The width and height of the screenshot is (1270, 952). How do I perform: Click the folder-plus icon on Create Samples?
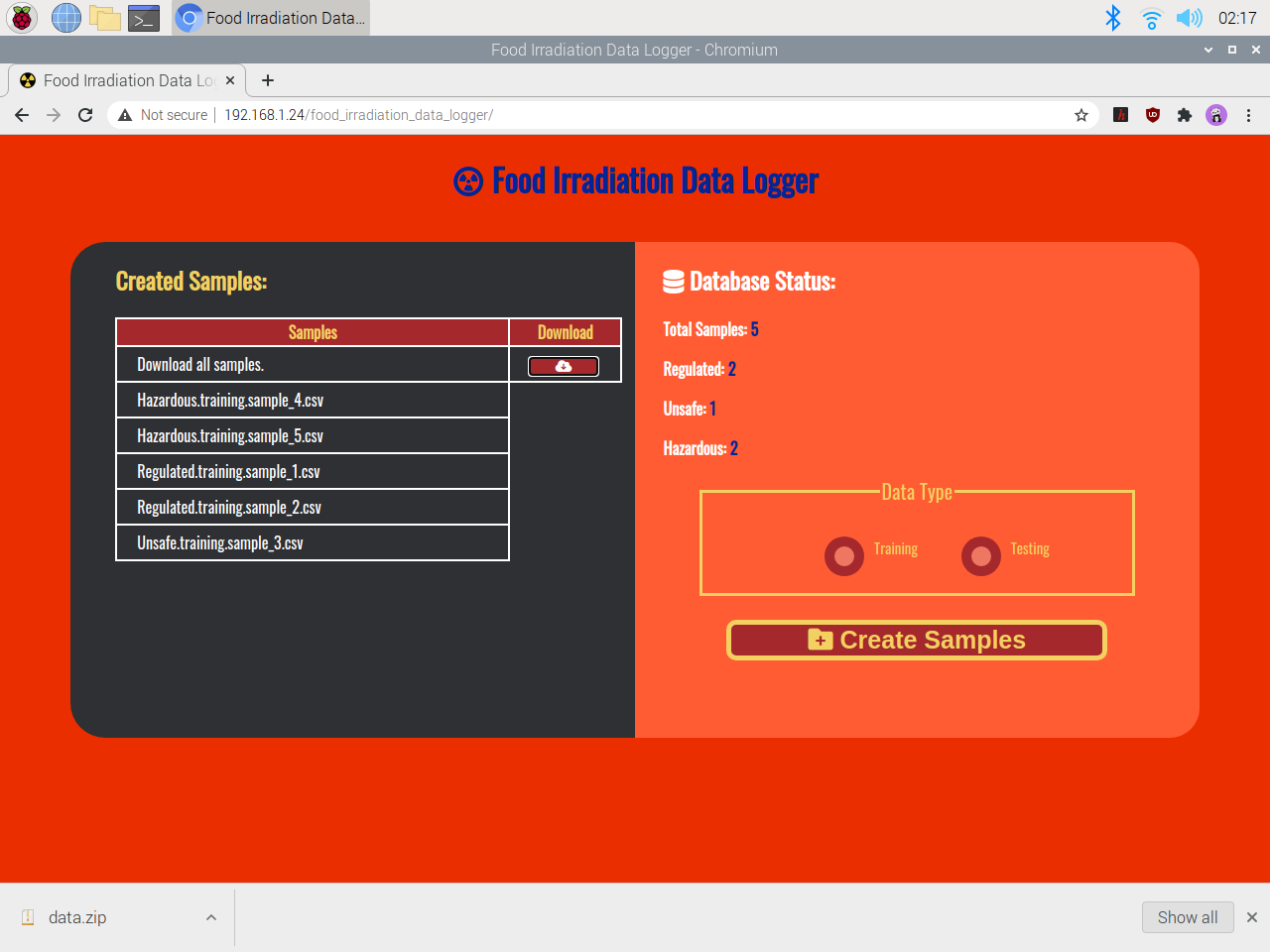820,640
